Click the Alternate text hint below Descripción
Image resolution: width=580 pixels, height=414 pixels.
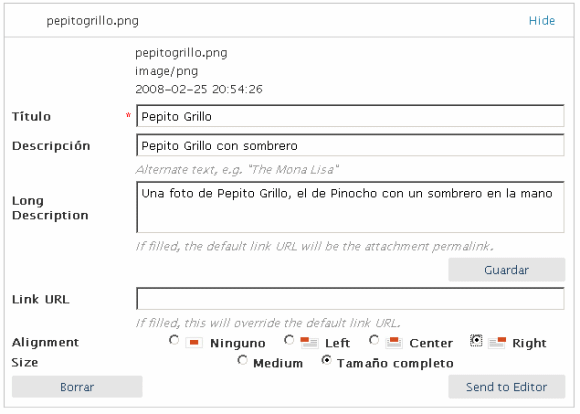(x=237, y=170)
